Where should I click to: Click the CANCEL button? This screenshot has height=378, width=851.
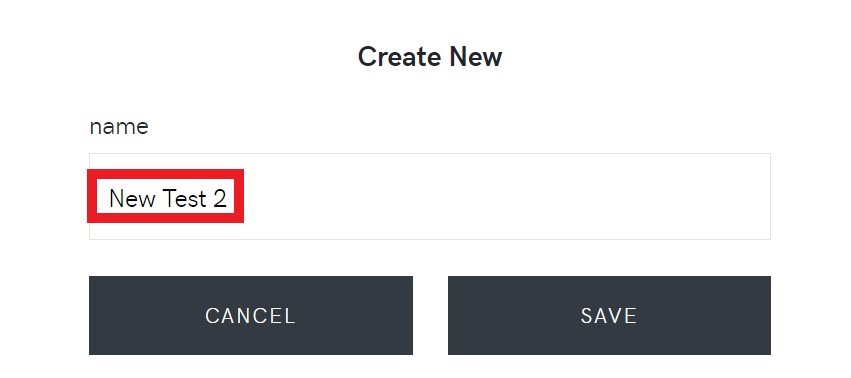point(251,316)
